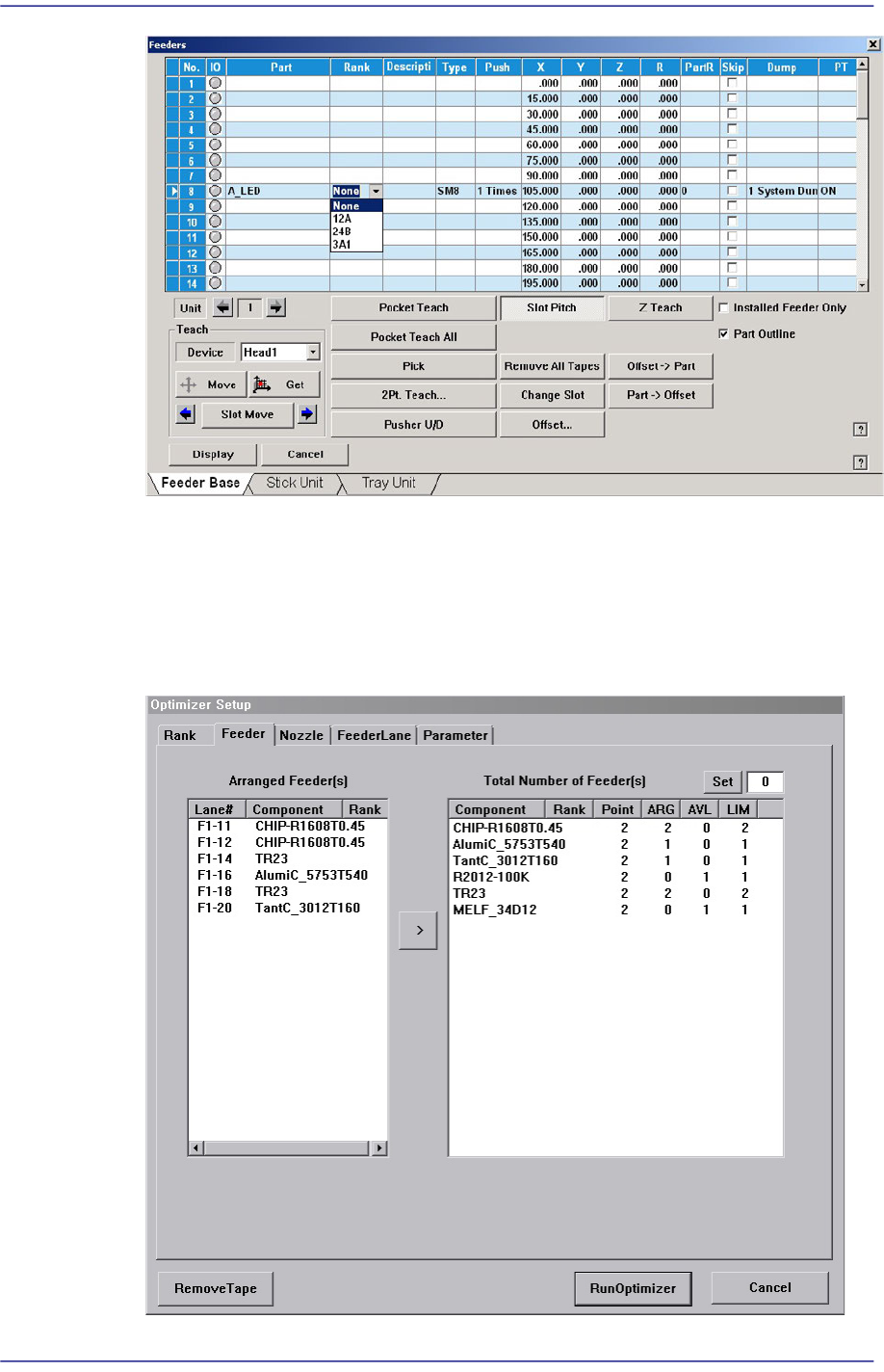This screenshot has width=884, height=1372.
Task: Click the Display button in Feeders window
Action: coord(213,454)
